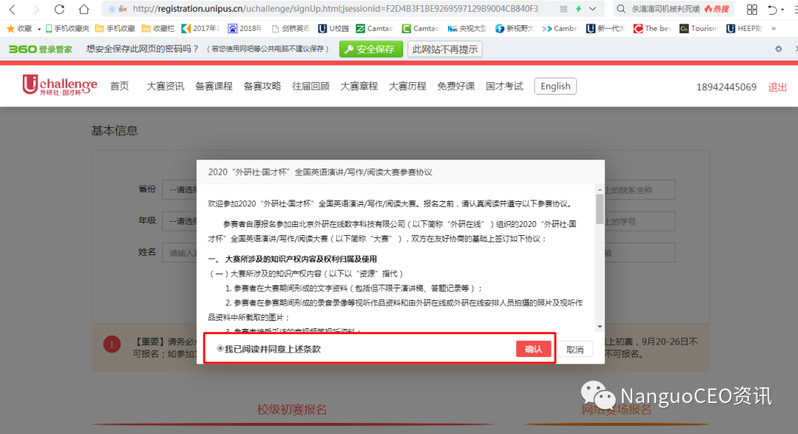
Task: Select the 我已阅读并同意上述条款 radio button
Action: 220,349
